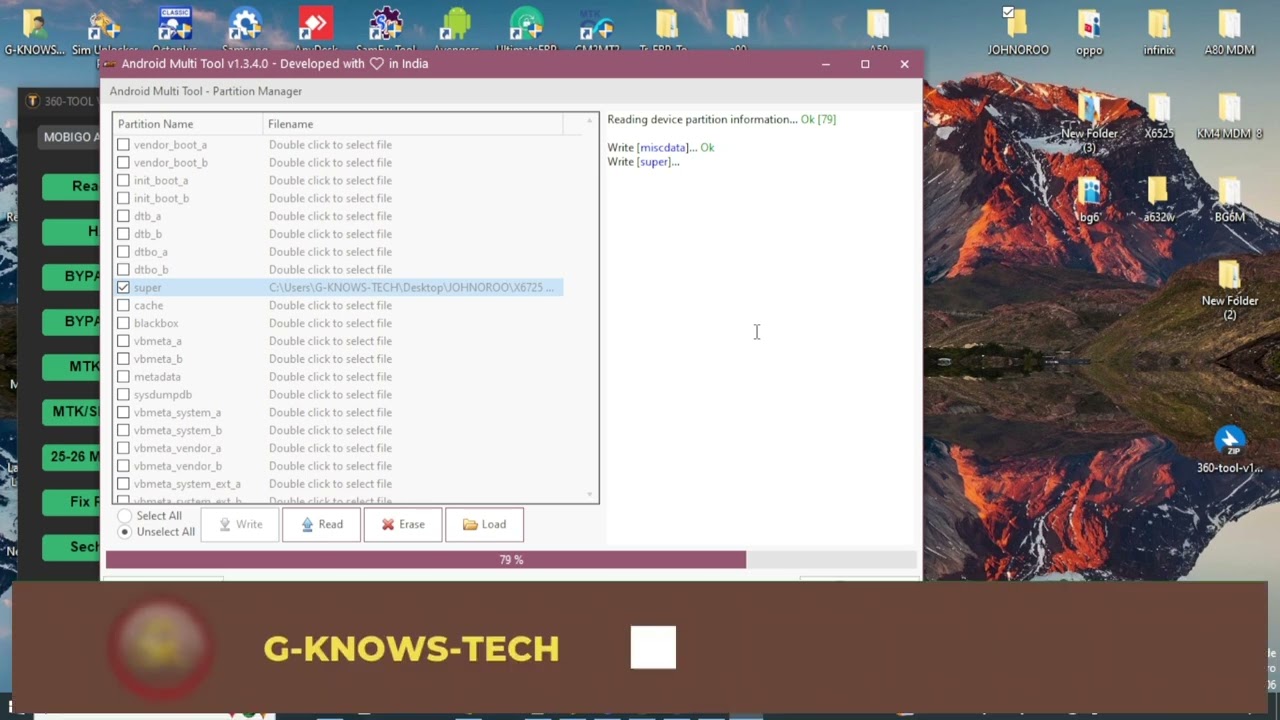Open the 360-tool-v1 zip file
This screenshot has height=720, width=1280.
(1229, 450)
